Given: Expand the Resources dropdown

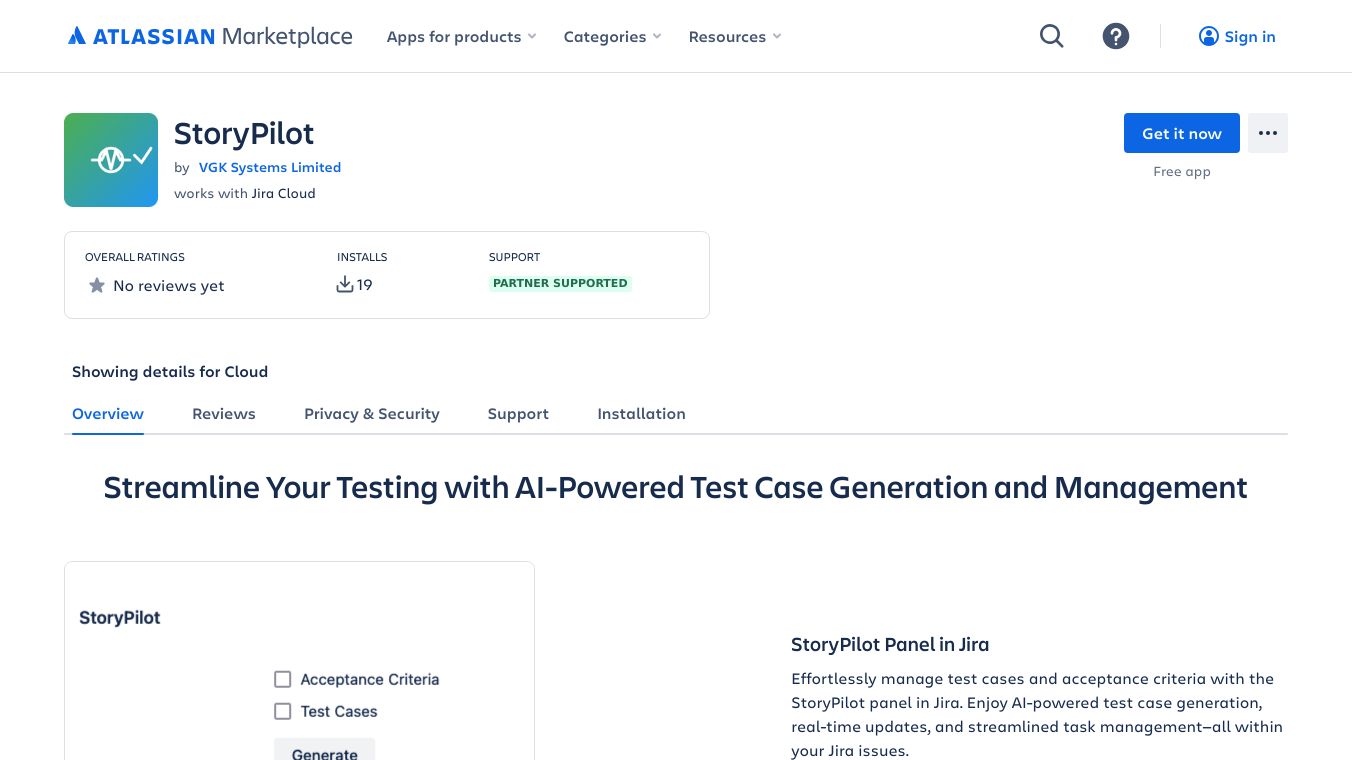Looking at the screenshot, I should pyautogui.click(x=734, y=37).
